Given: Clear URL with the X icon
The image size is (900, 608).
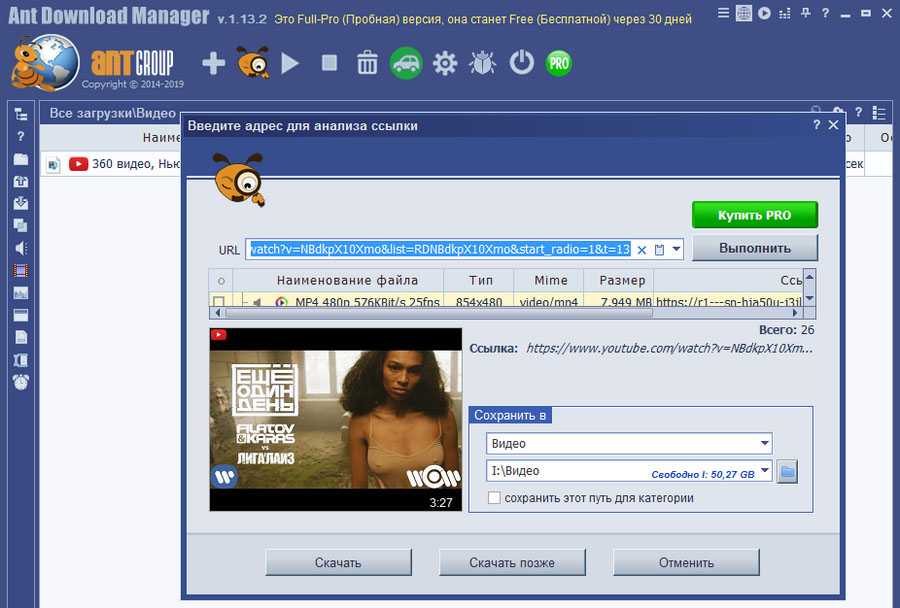Looking at the screenshot, I should [x=642, y=249].
